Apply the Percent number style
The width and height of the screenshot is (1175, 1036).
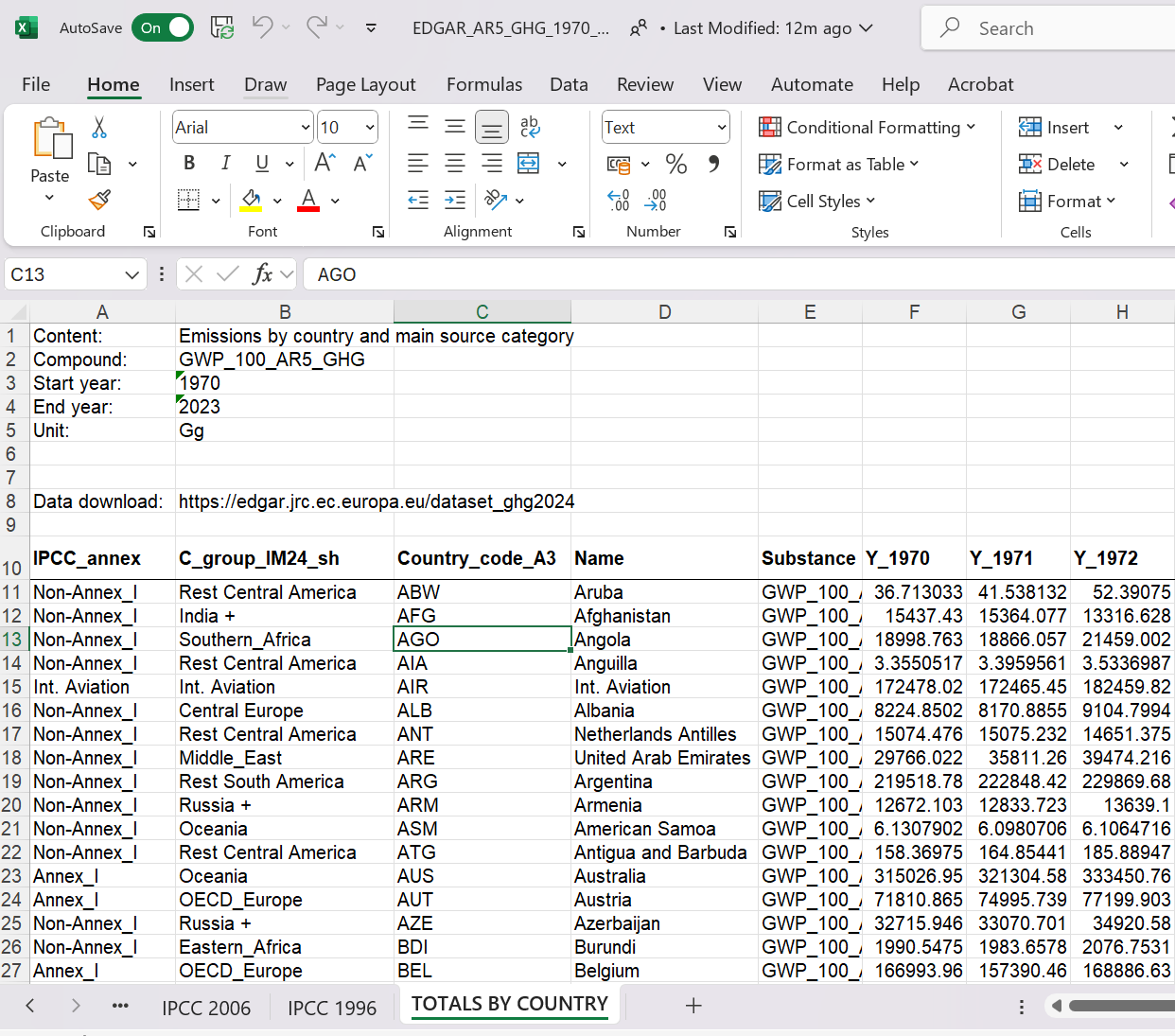[676, 164]
